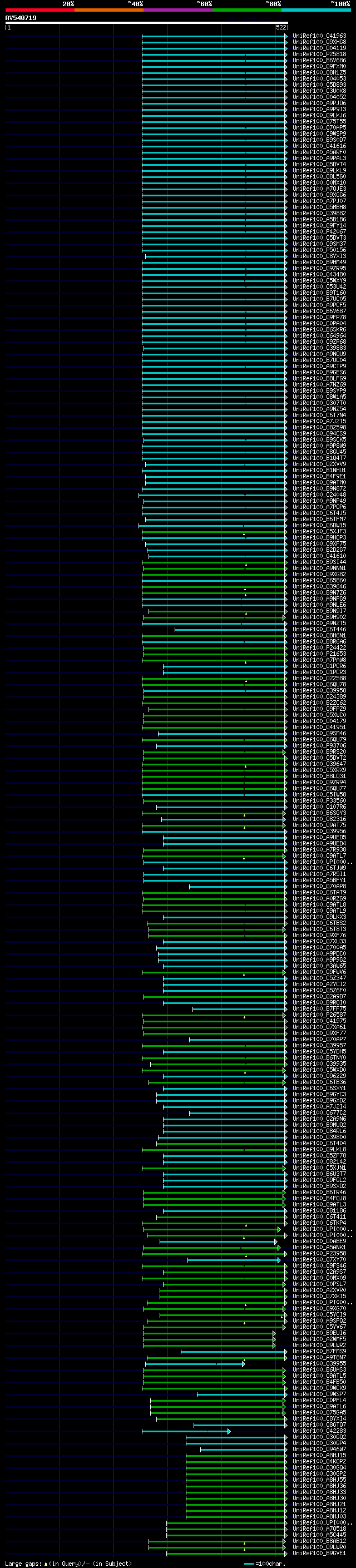This screenshot has width=356, height=1568.
Task: Select hit label UniRef100_Q41951
Action: (x=319, y=728)
